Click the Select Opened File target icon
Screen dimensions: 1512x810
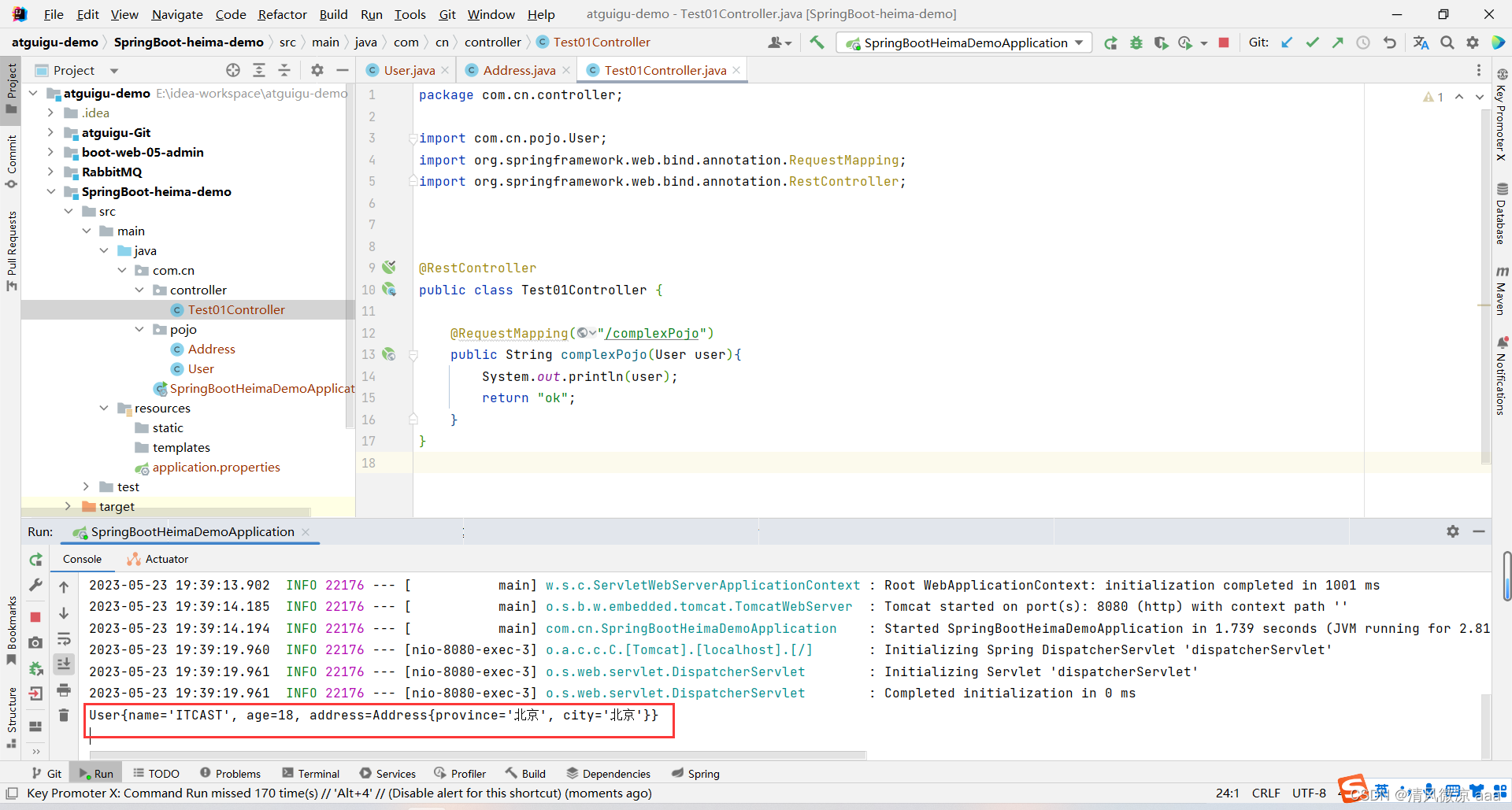coord(233,70)
